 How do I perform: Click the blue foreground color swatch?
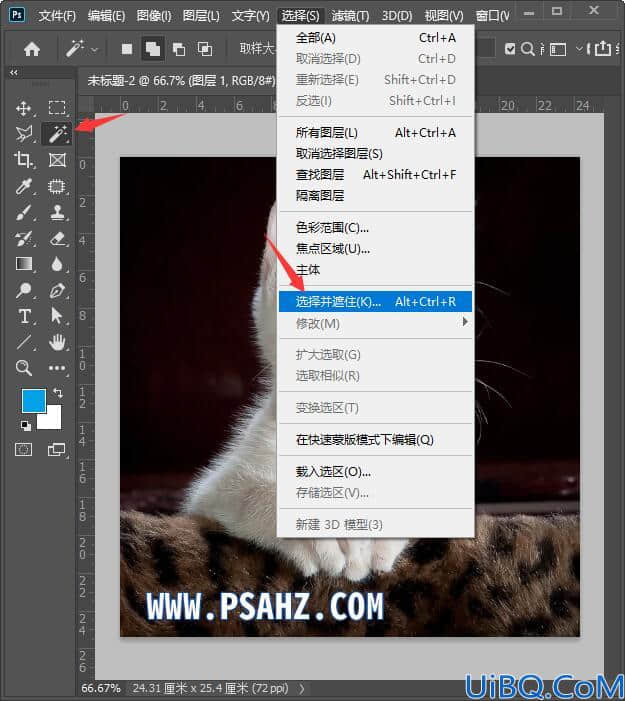pyautogui.click(x=32, y=399)
